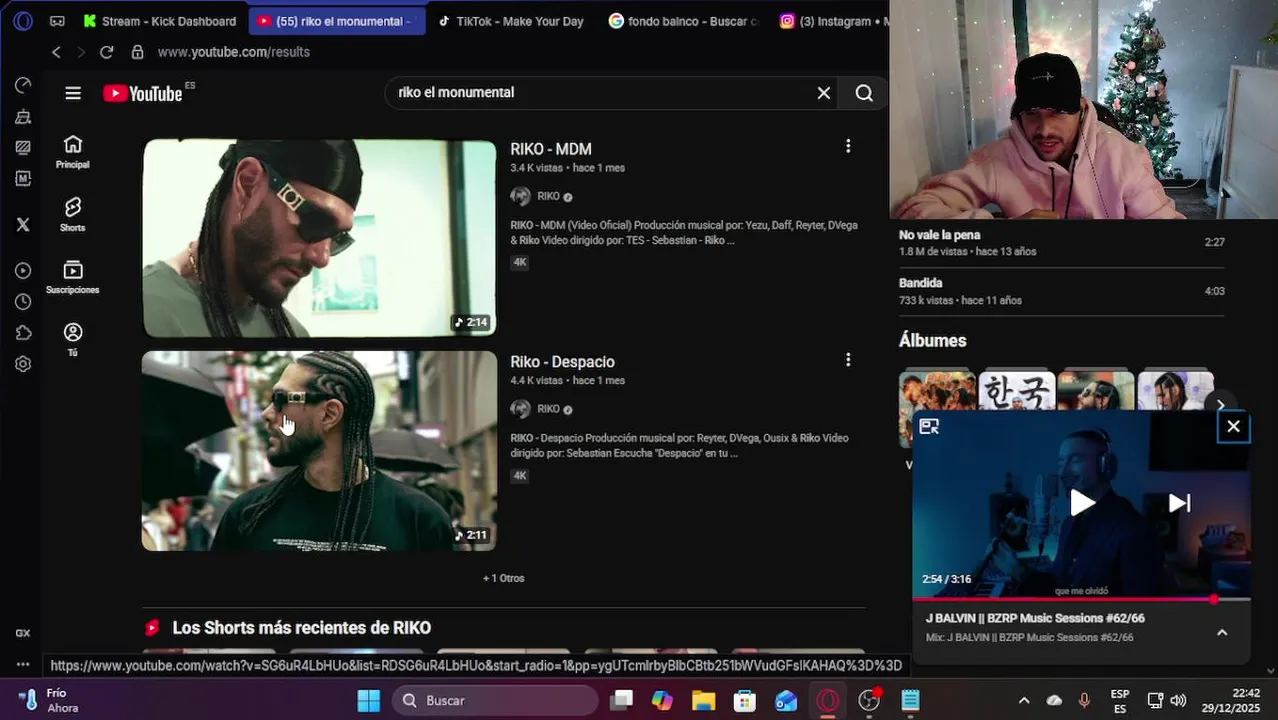Open Shorts in YouTube sidebar
The width and height of the screenshot is (1278, 720).
(72, 215)
